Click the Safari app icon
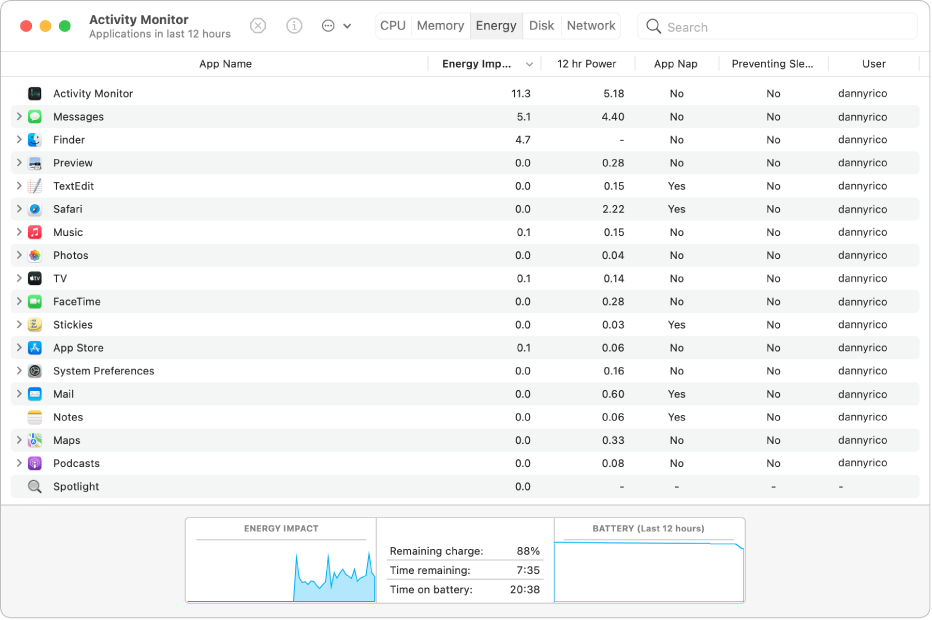 (35, 209)
